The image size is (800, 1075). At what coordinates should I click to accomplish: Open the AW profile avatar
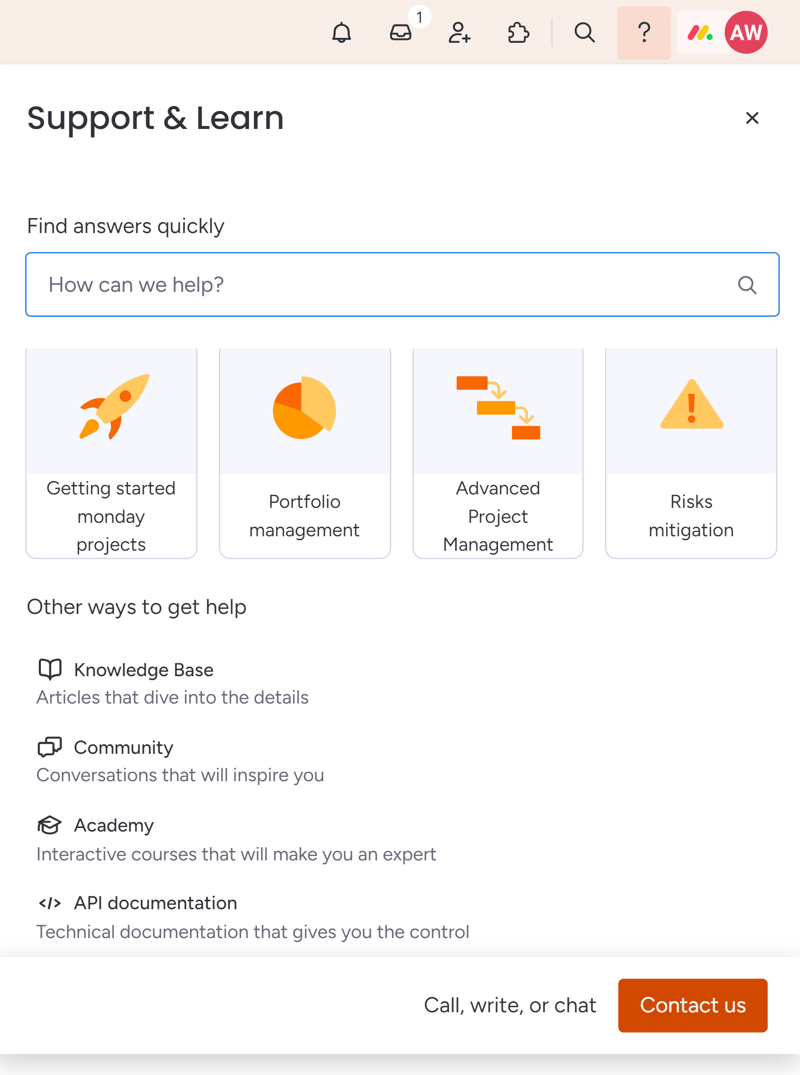(x=747, y=32)
